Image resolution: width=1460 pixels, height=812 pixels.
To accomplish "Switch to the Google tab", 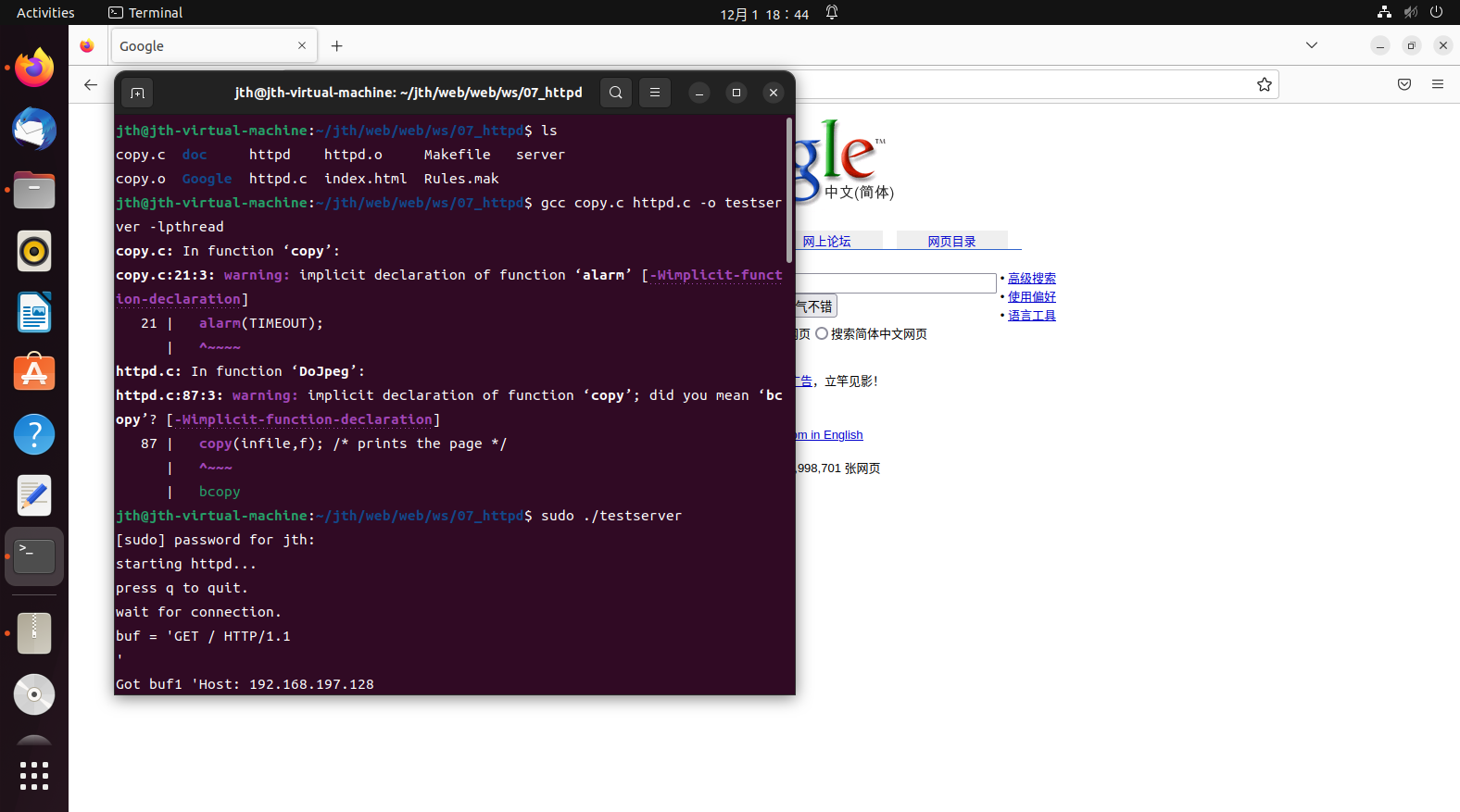I will tap(214, 45).
